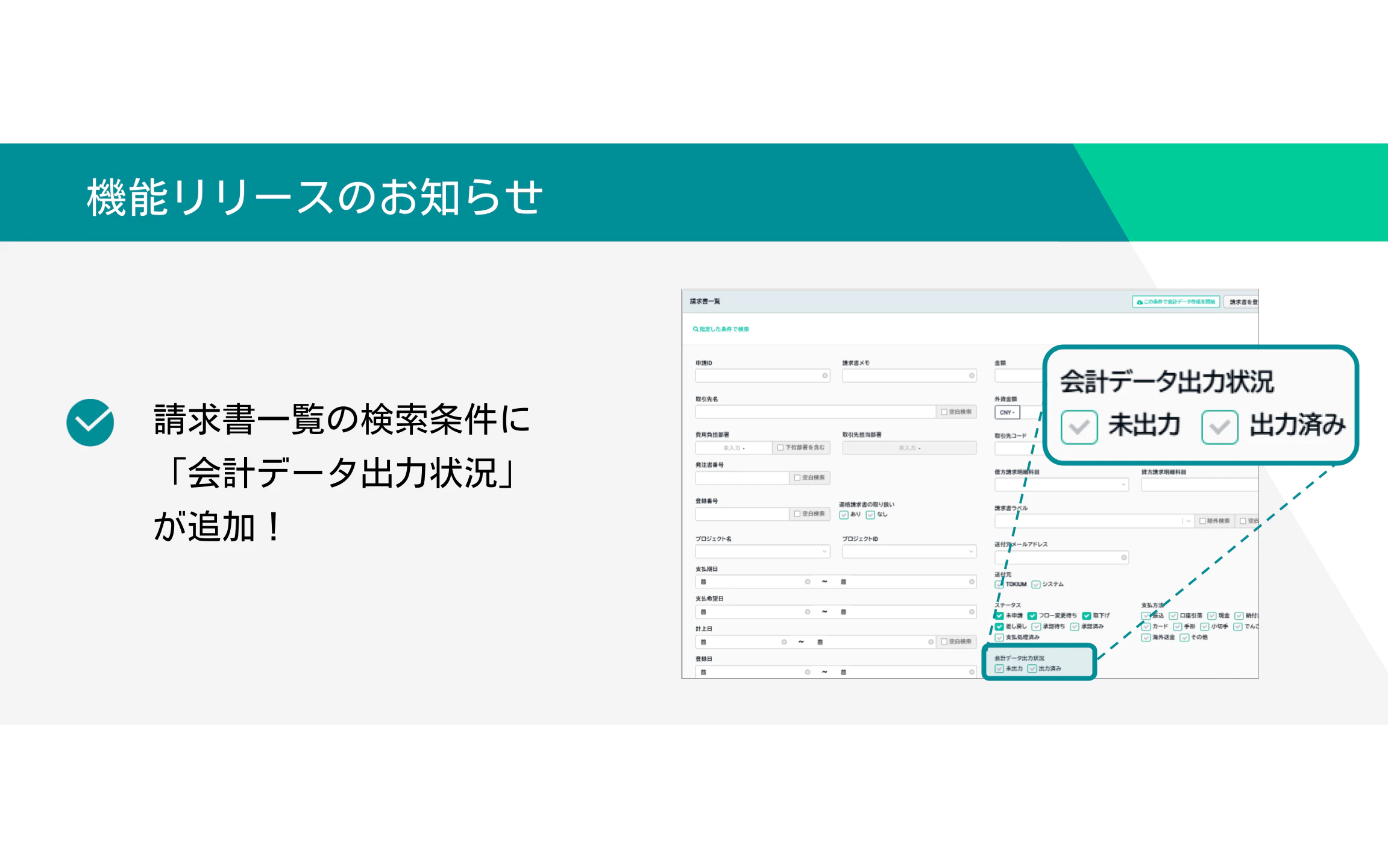Open the CNY currency dropdown
Image resolution: width=1388 pixels, height=868 pixels.
pos(1007,413)
